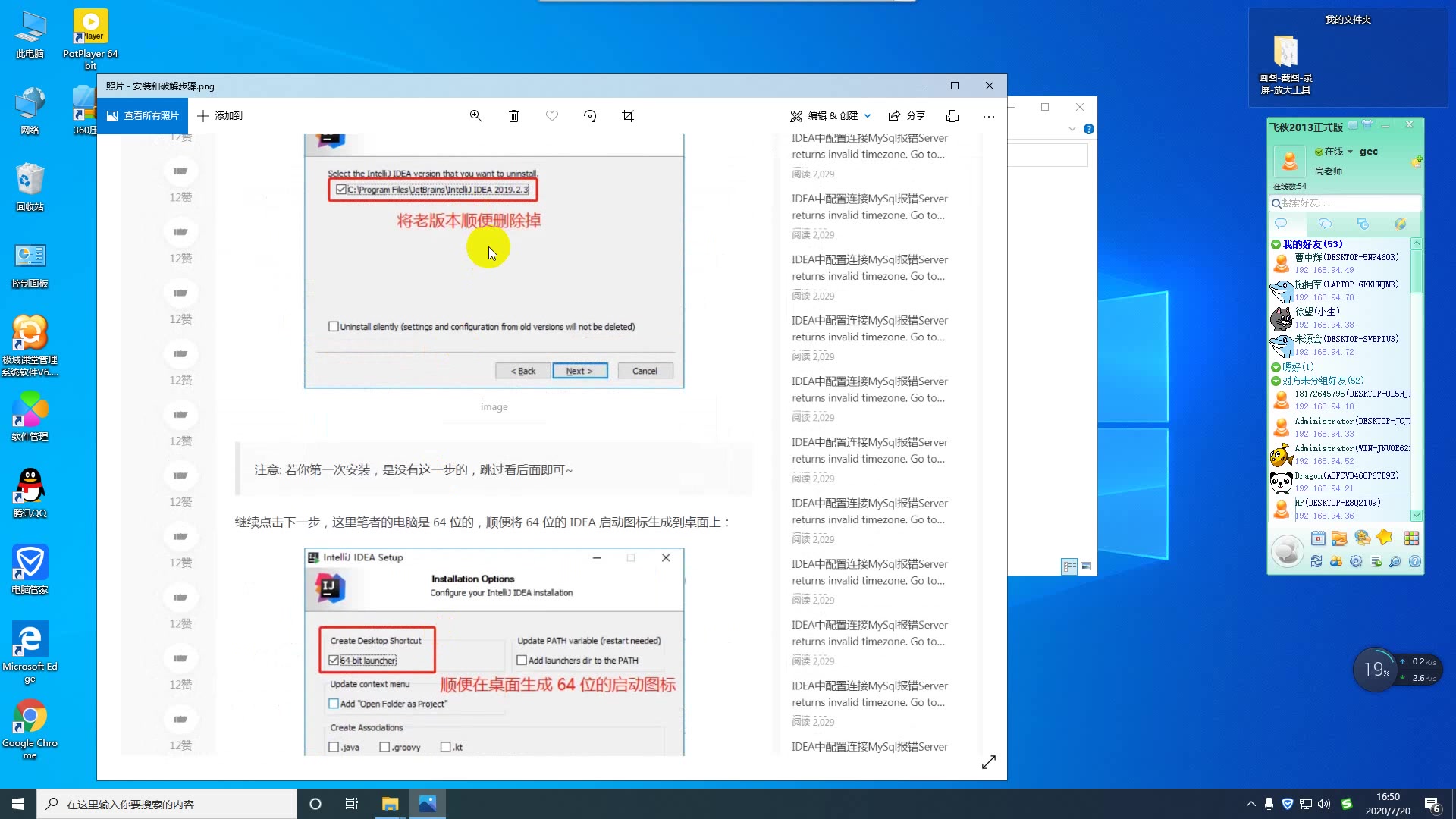Click the refresh icon in 飞秋
Viewport: 1456px width, 819px height.
coord(1316,562)
